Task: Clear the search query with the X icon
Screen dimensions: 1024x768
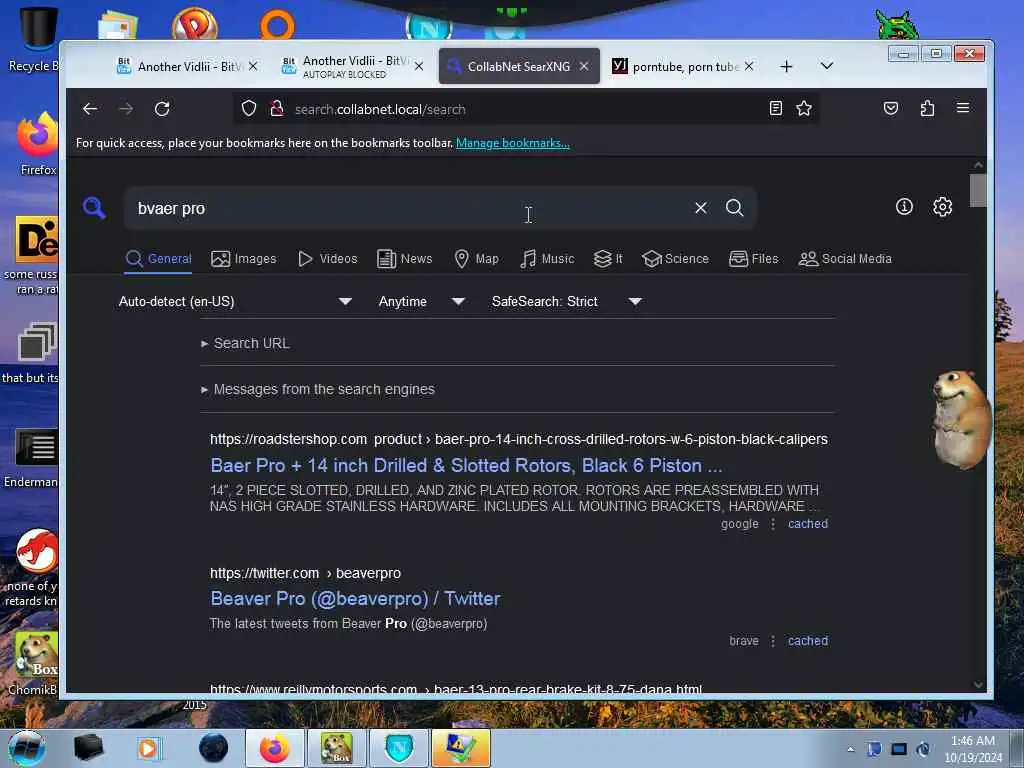Action: click(x=701, y=208)
